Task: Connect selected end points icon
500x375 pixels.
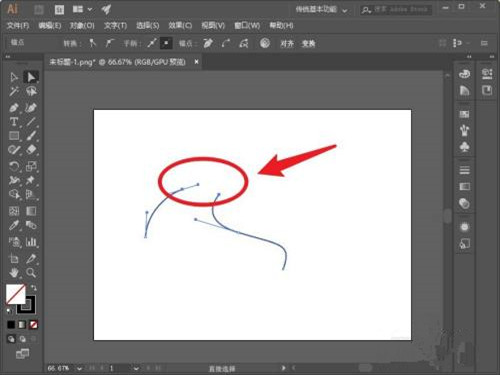Action: click(x=226, y=43)
